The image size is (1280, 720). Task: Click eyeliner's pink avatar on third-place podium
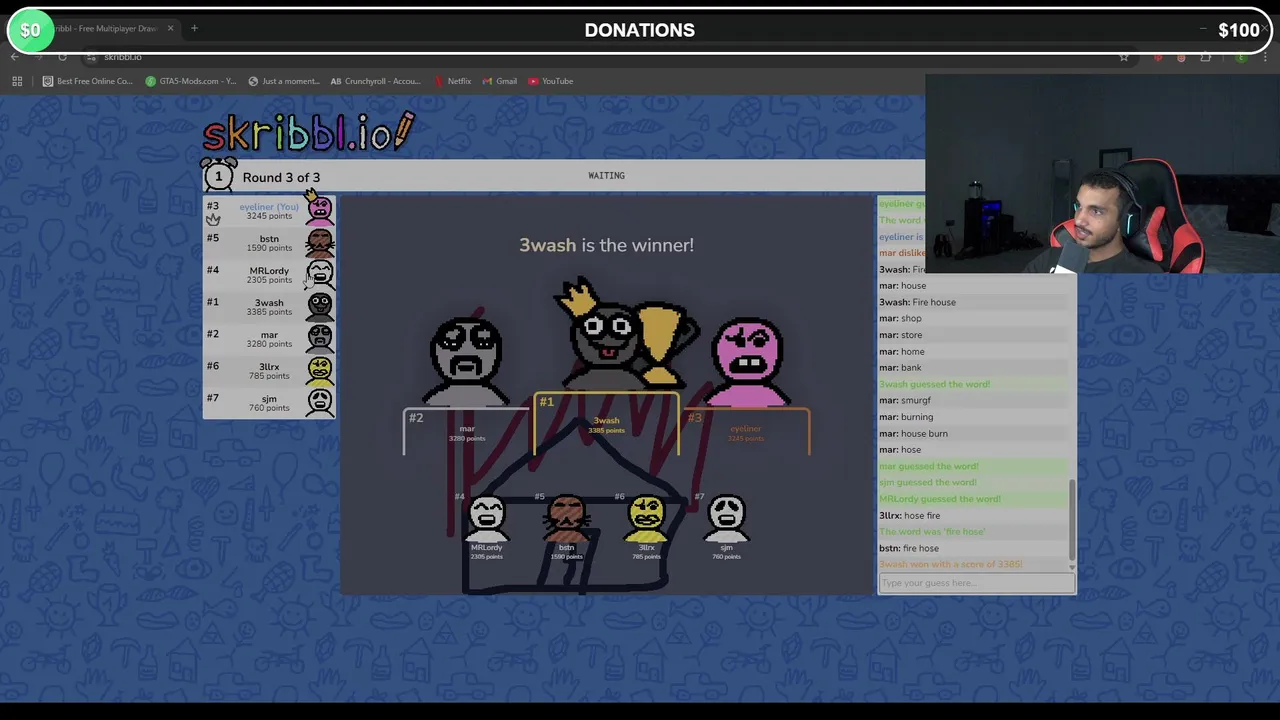pos(748,362)
